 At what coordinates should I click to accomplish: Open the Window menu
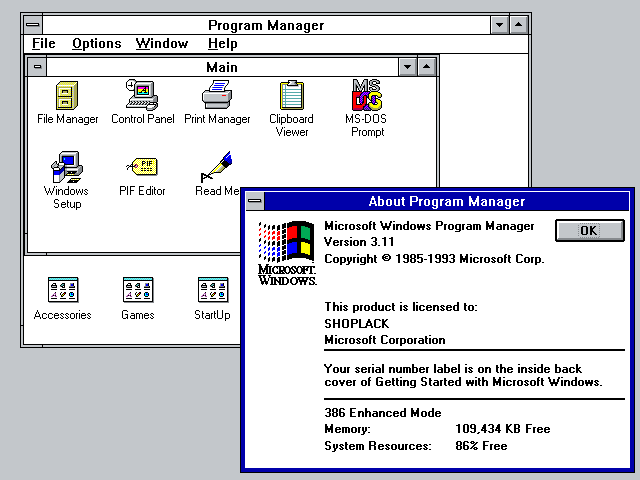[x=162, y=43]
